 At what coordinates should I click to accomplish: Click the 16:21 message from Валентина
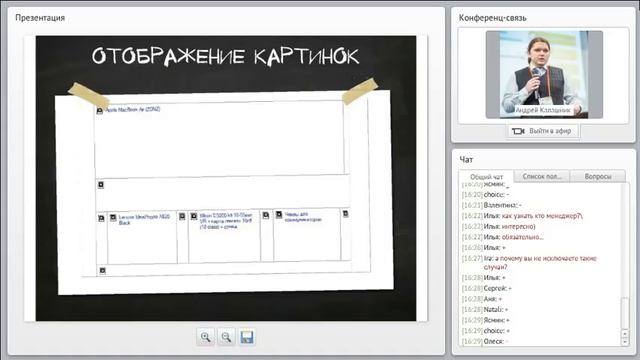(491, 205)
